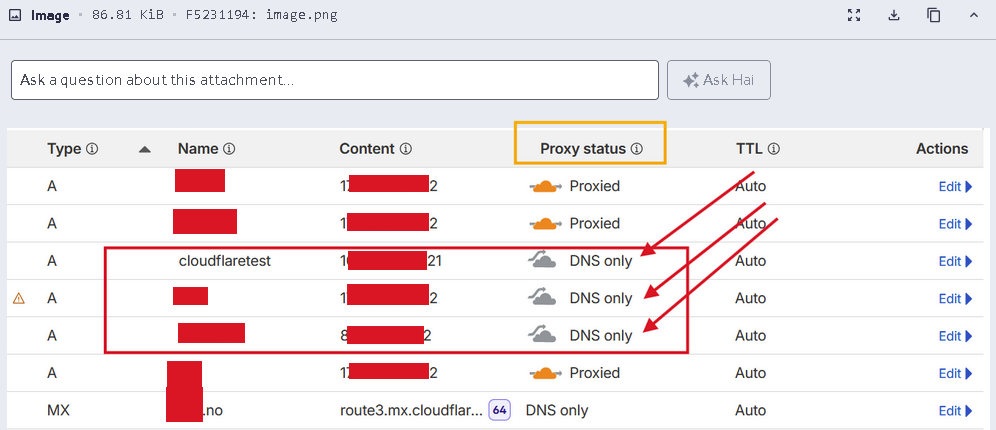This screenshot has width=996, height=430.
Task: Click info icon next to TTL header
Action: point(774,149)
